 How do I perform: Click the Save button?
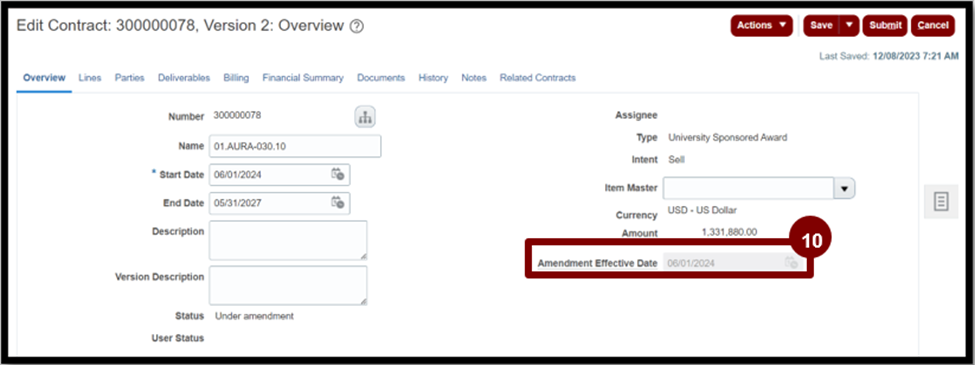(x=821, y=25)
